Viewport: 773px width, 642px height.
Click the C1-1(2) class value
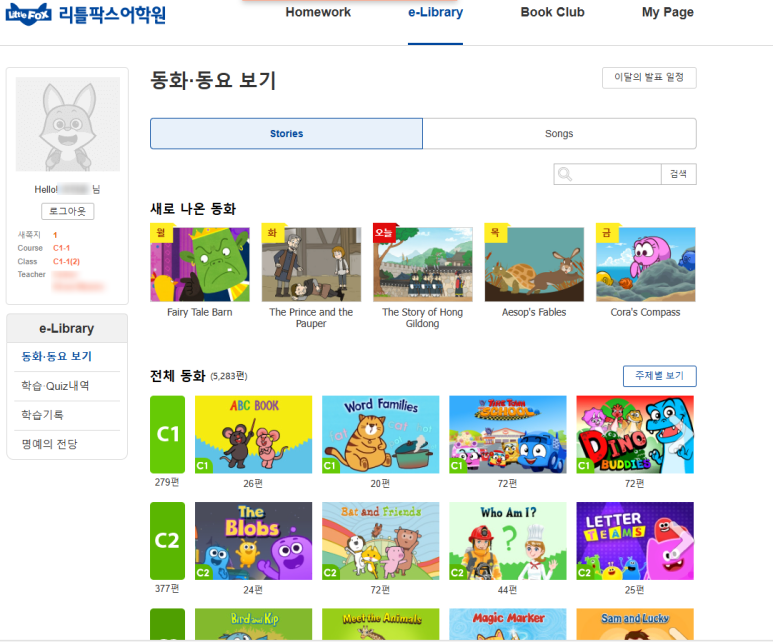pyautogui.click(x=67, y=261)
